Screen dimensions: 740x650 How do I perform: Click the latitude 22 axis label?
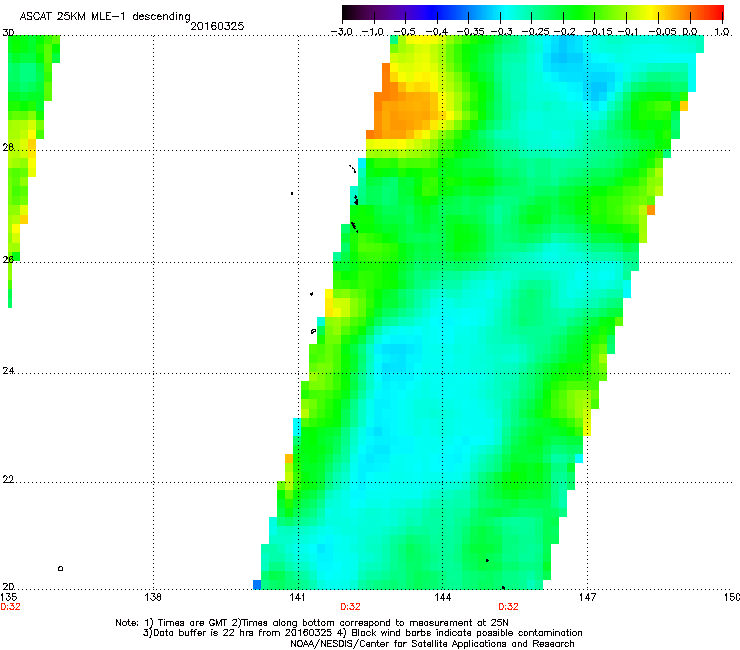pos(8,479)
